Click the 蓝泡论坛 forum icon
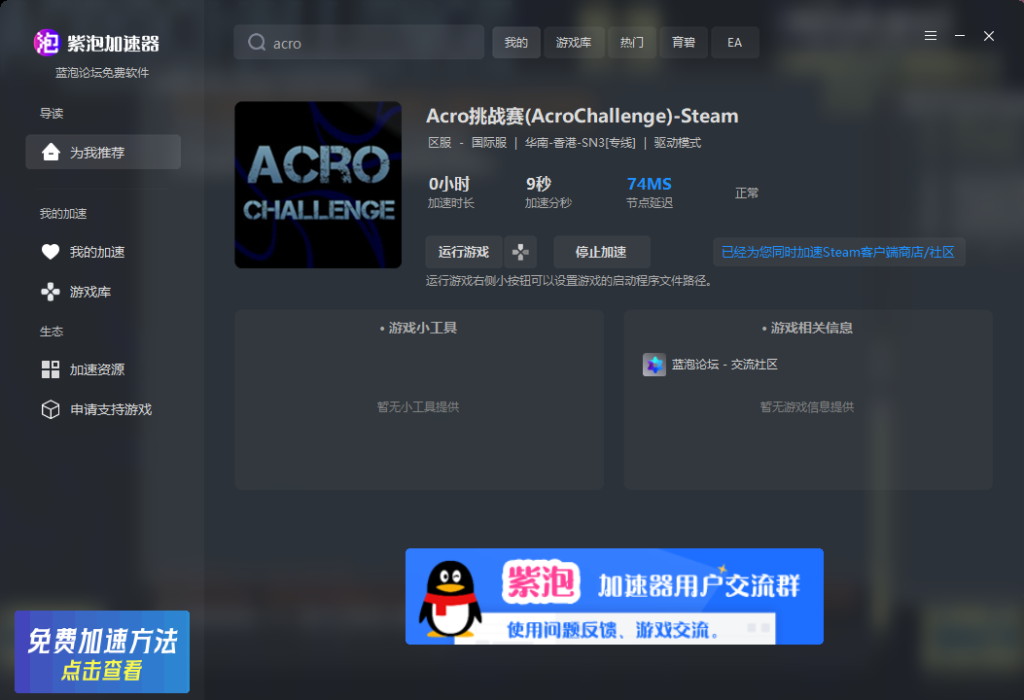Screen dimensions: 1024x700 coord(654,364)
